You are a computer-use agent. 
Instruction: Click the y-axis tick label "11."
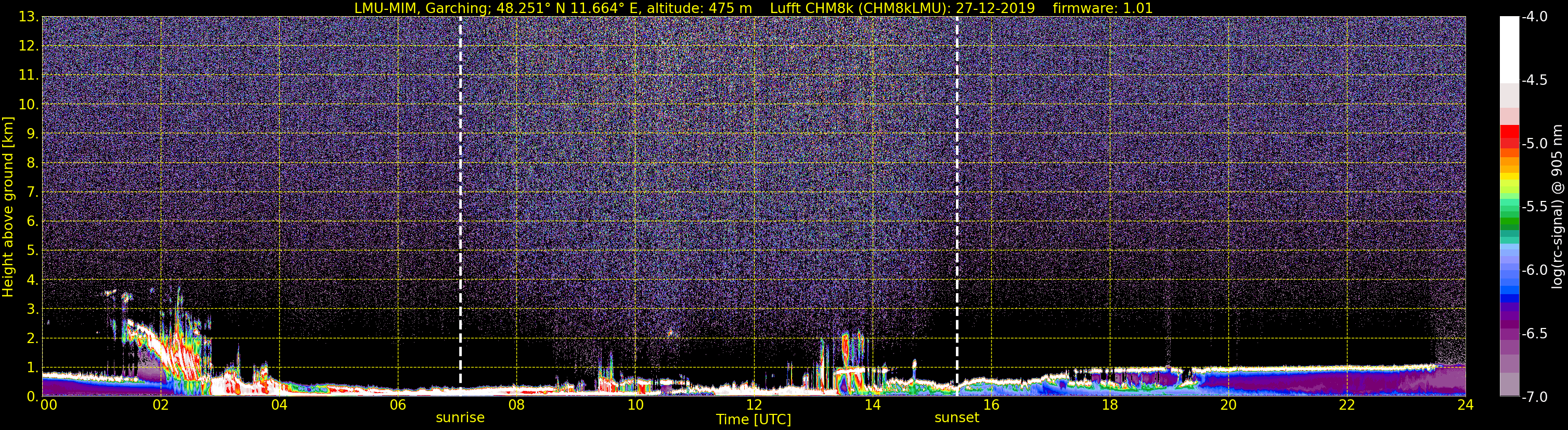(29, 75)
